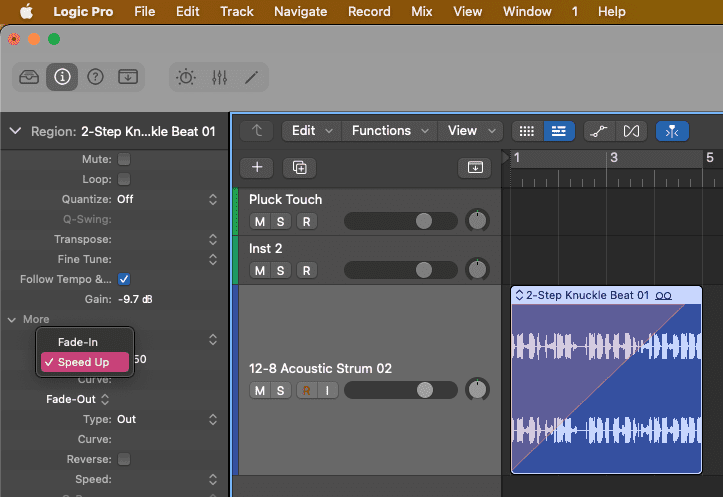The image size is (723, 497).
Task: Click the loop icon on 2-Step Knuckle Beat region
Action: coord(664,296)
